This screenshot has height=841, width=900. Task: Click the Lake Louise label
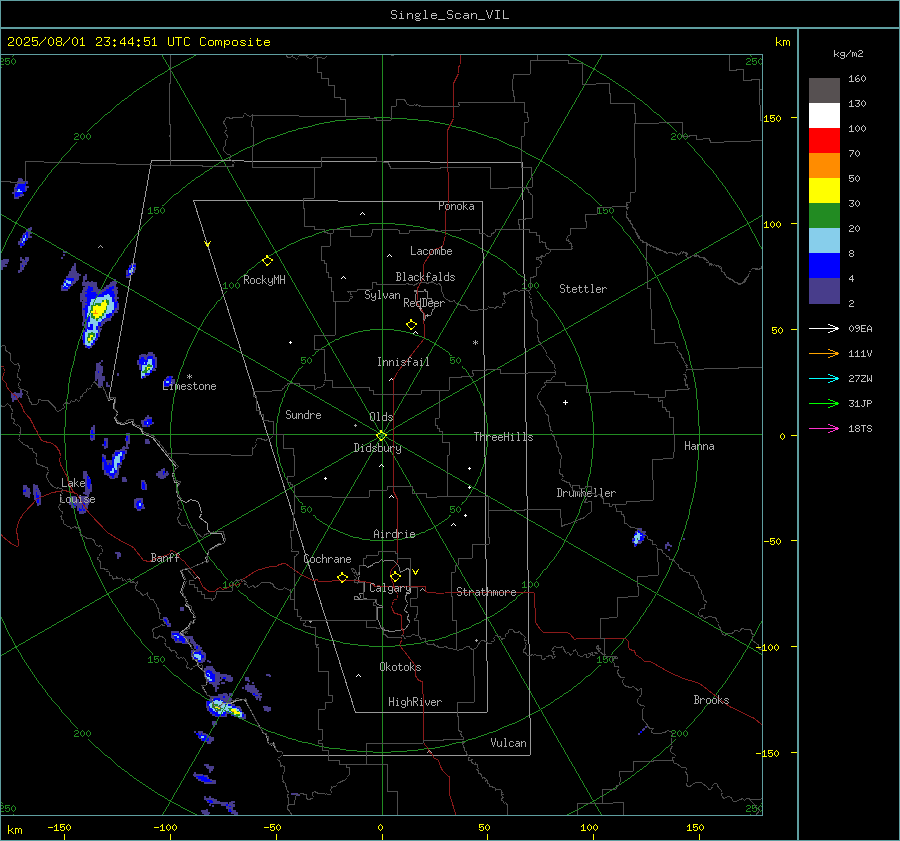click(x=77, y=491)
